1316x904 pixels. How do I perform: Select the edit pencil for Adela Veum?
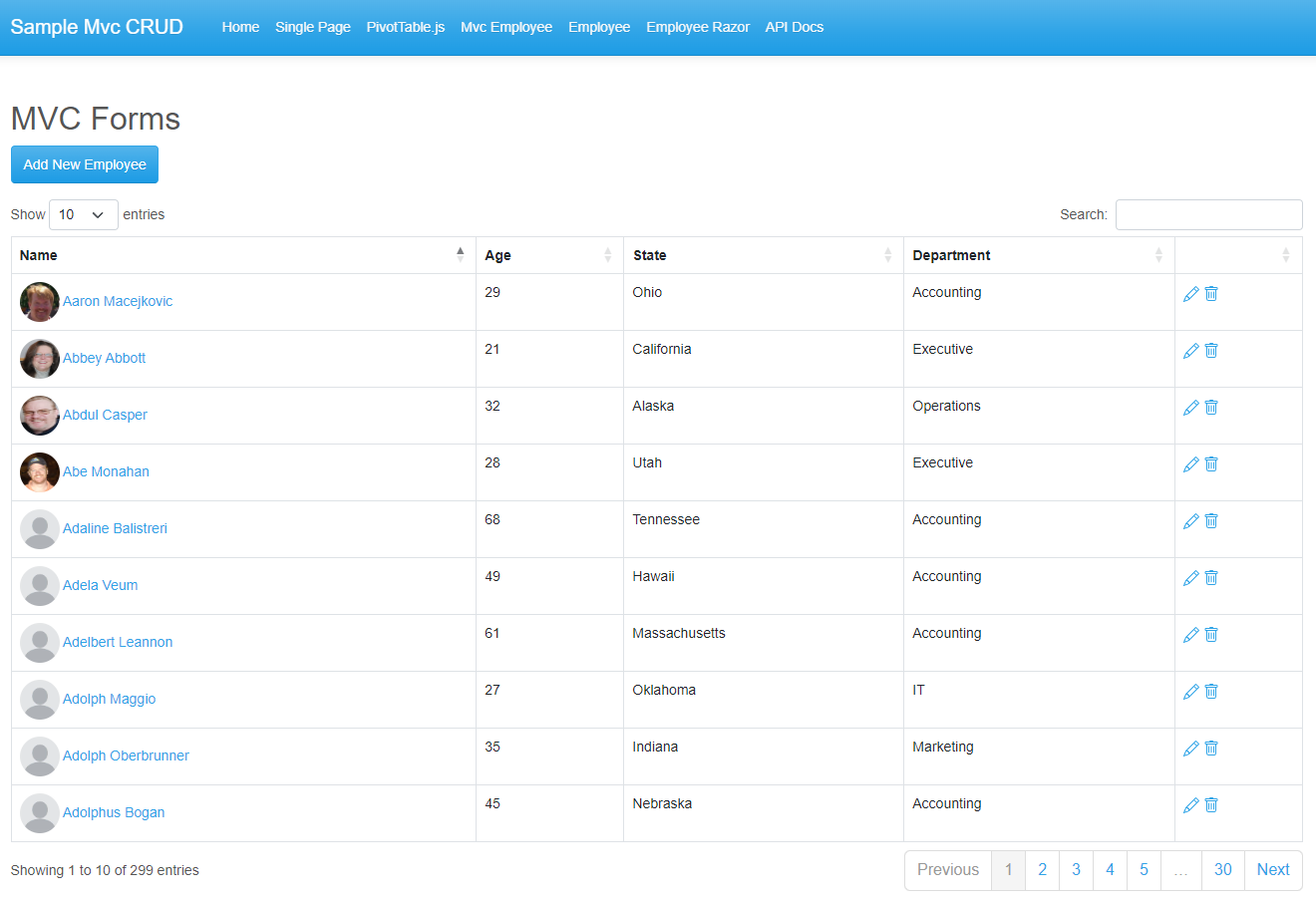[x=1190, y=577]
